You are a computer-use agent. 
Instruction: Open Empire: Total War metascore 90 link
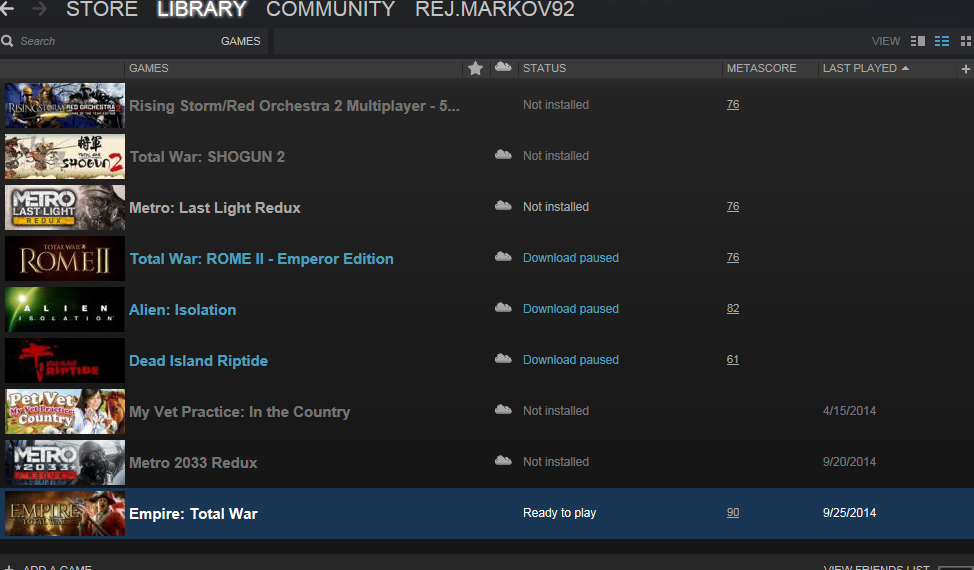tap(733, 512)
